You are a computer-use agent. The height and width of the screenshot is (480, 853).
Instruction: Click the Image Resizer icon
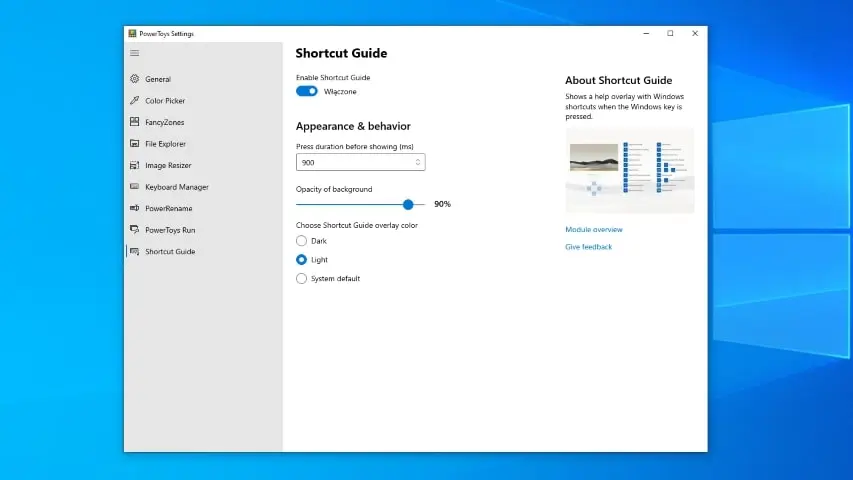pyautogui.click(x=135, y=166)
